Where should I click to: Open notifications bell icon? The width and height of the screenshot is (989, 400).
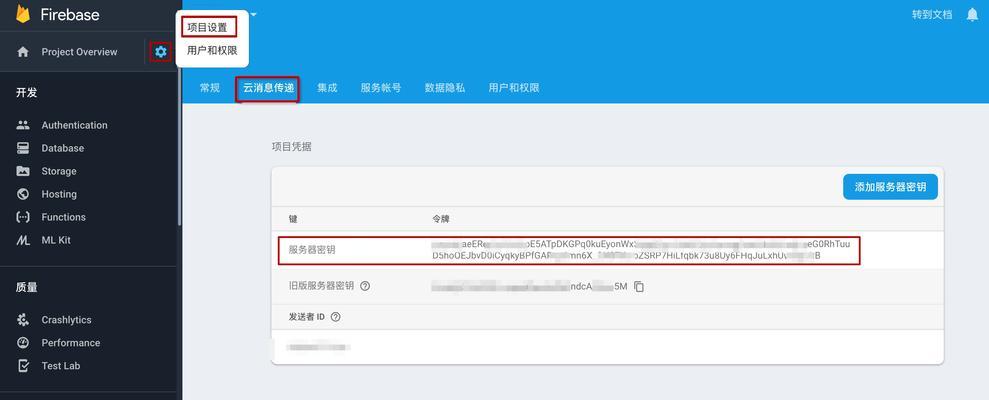[972, 15]
